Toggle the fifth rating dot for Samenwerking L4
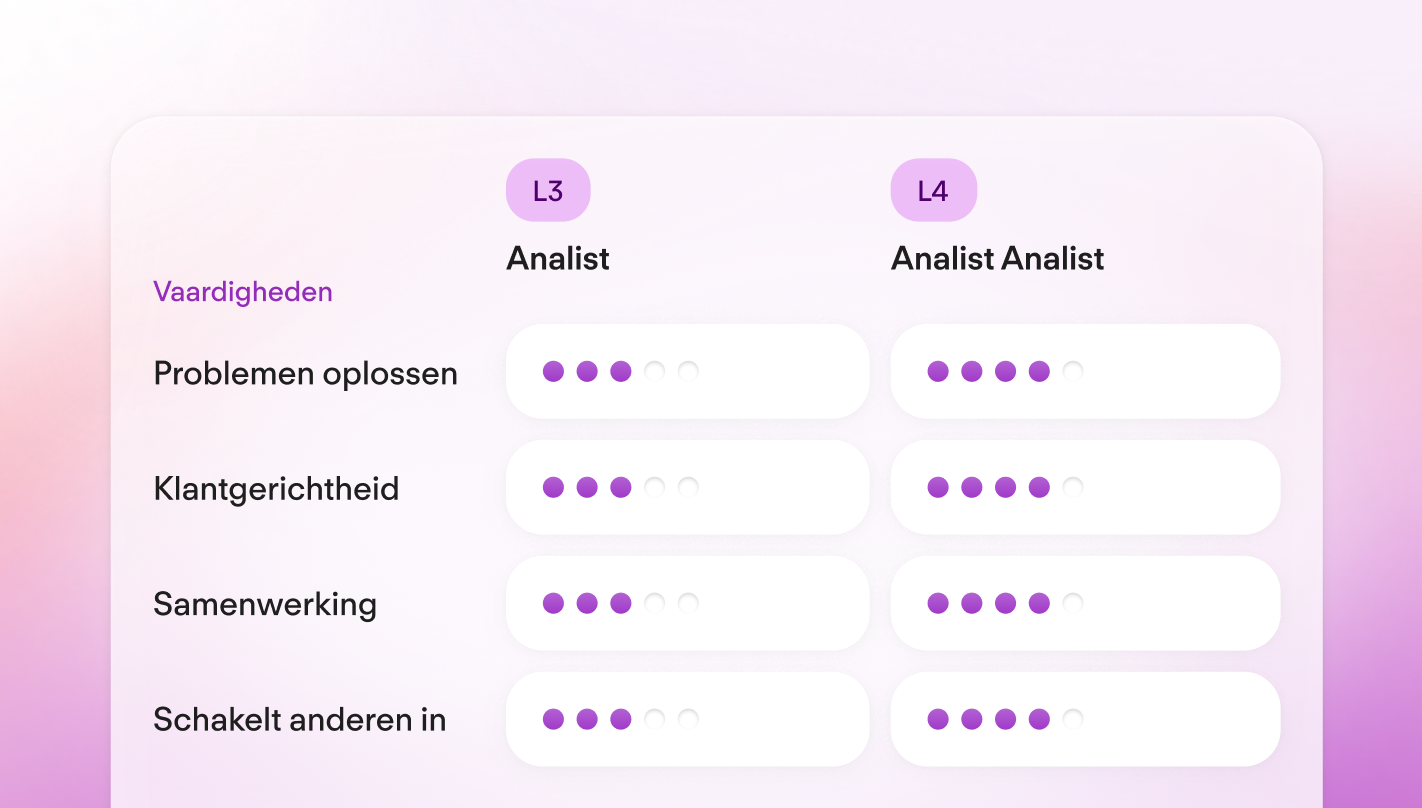This screenshot has width=1422, height=808. pyautogui.click(x=1073, y=603)
